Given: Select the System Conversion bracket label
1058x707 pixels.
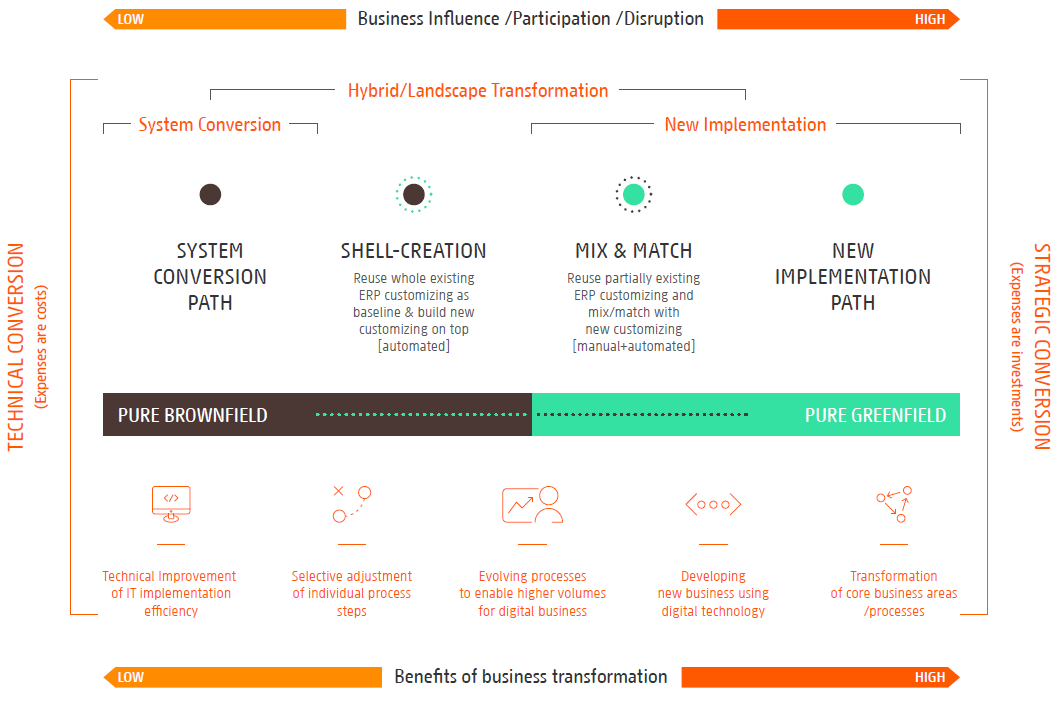Looking at the screenshot, I should coord(210,125).
